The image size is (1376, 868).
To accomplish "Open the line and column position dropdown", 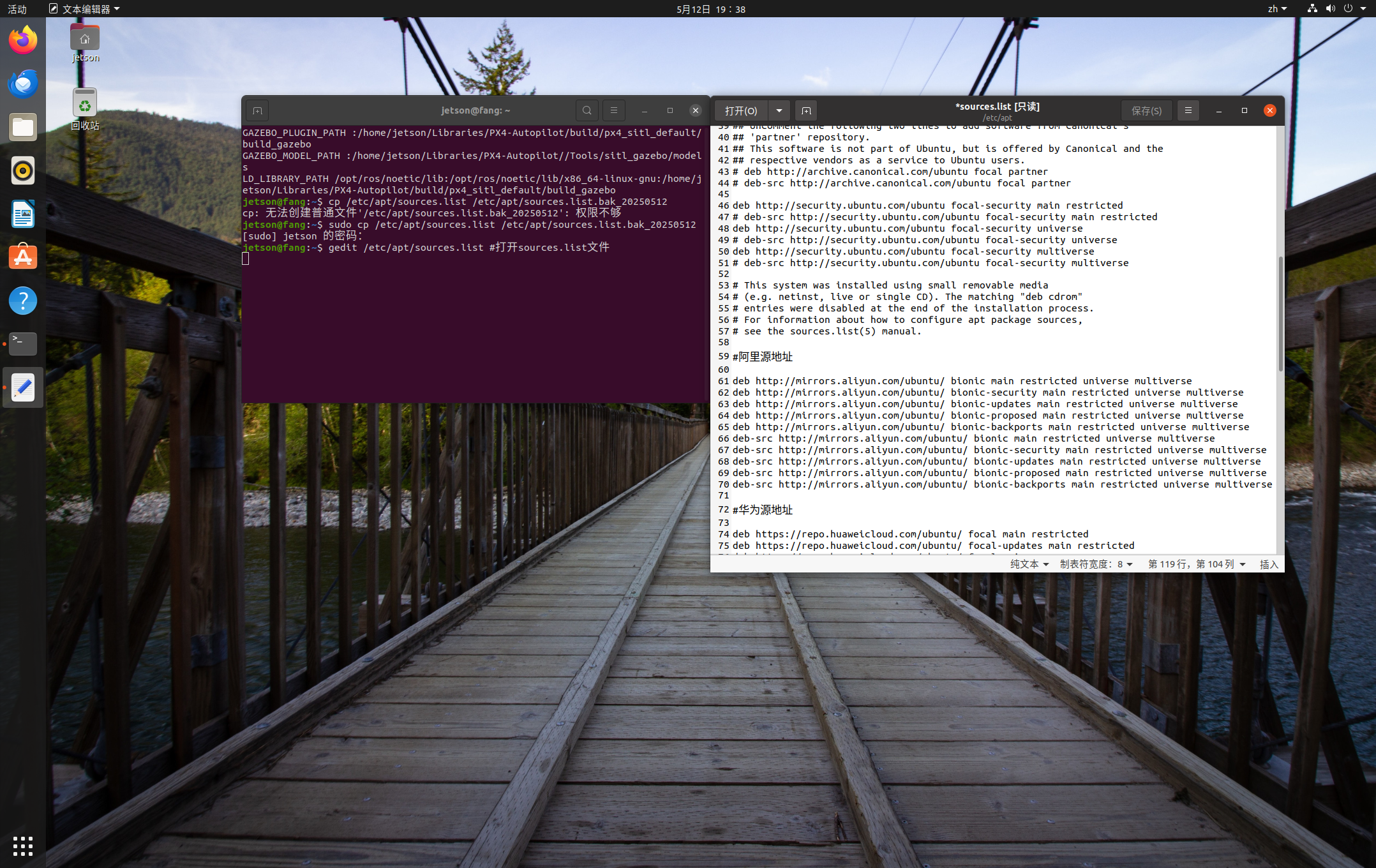I will click(1197, 564).
